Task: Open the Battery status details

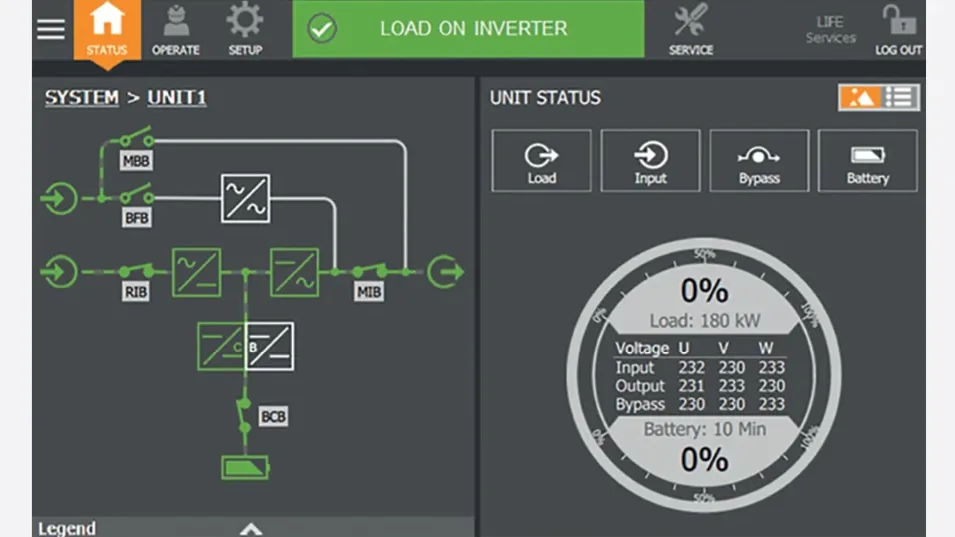Action: pos(867,161)
